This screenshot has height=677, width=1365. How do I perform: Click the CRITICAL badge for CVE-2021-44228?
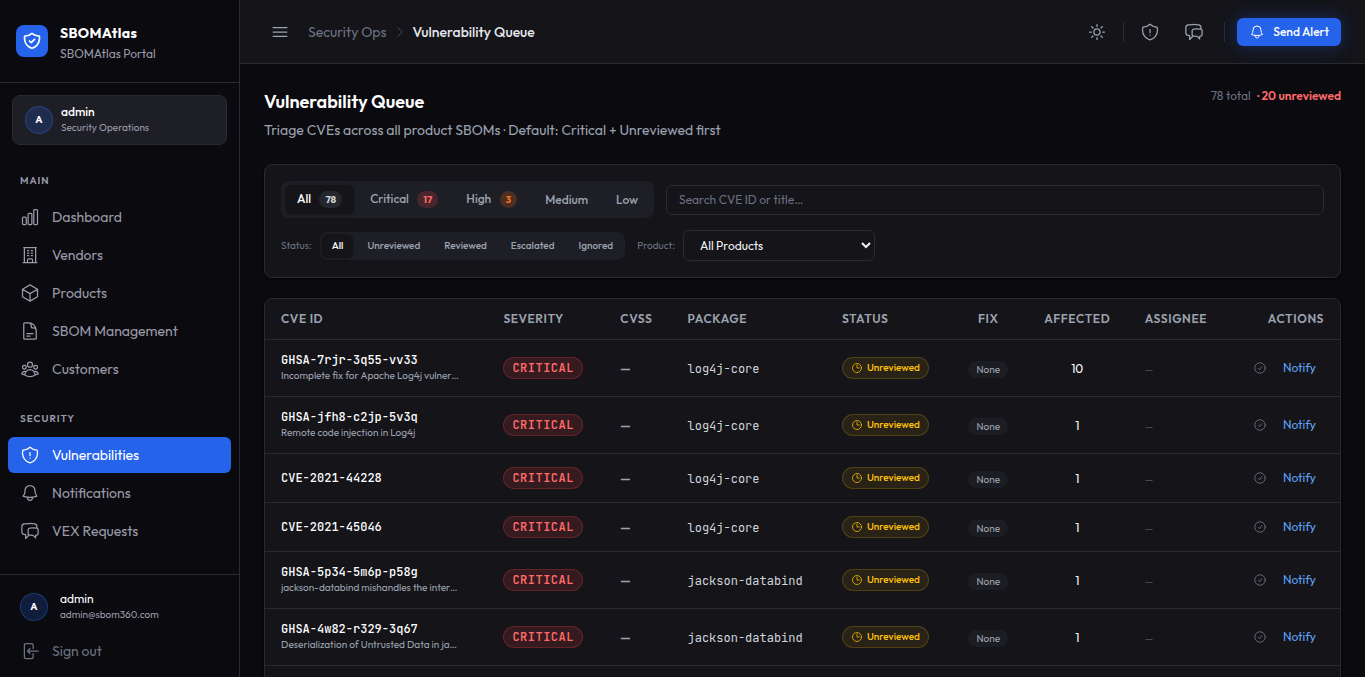tap(543, 478)
